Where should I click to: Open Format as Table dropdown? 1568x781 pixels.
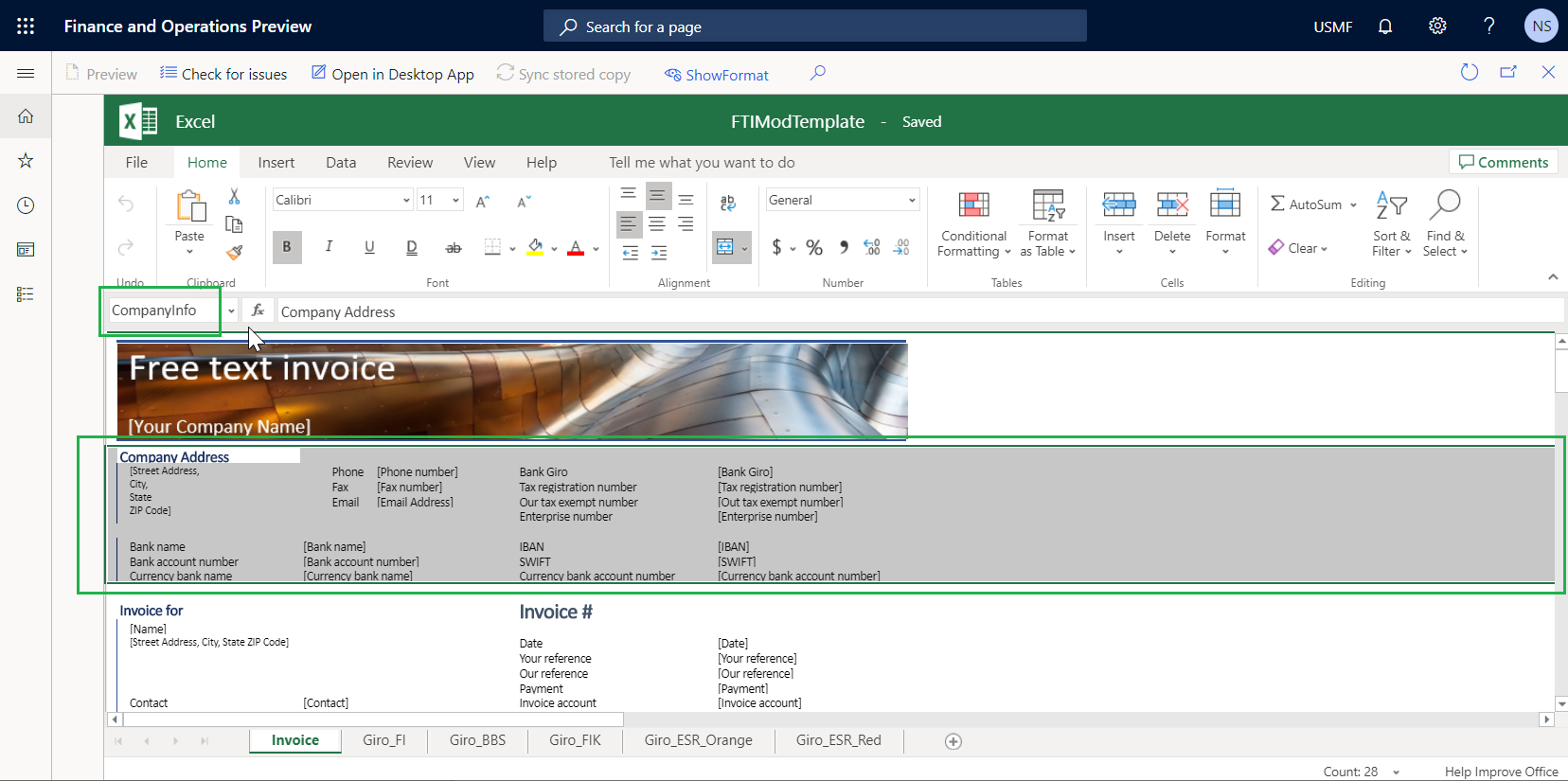[1048, 223]
